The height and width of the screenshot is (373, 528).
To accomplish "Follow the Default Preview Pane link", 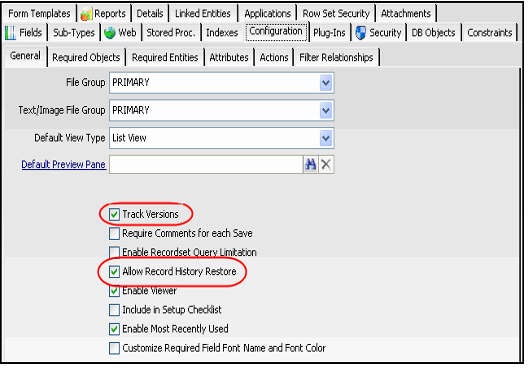I will pos(64,165).
